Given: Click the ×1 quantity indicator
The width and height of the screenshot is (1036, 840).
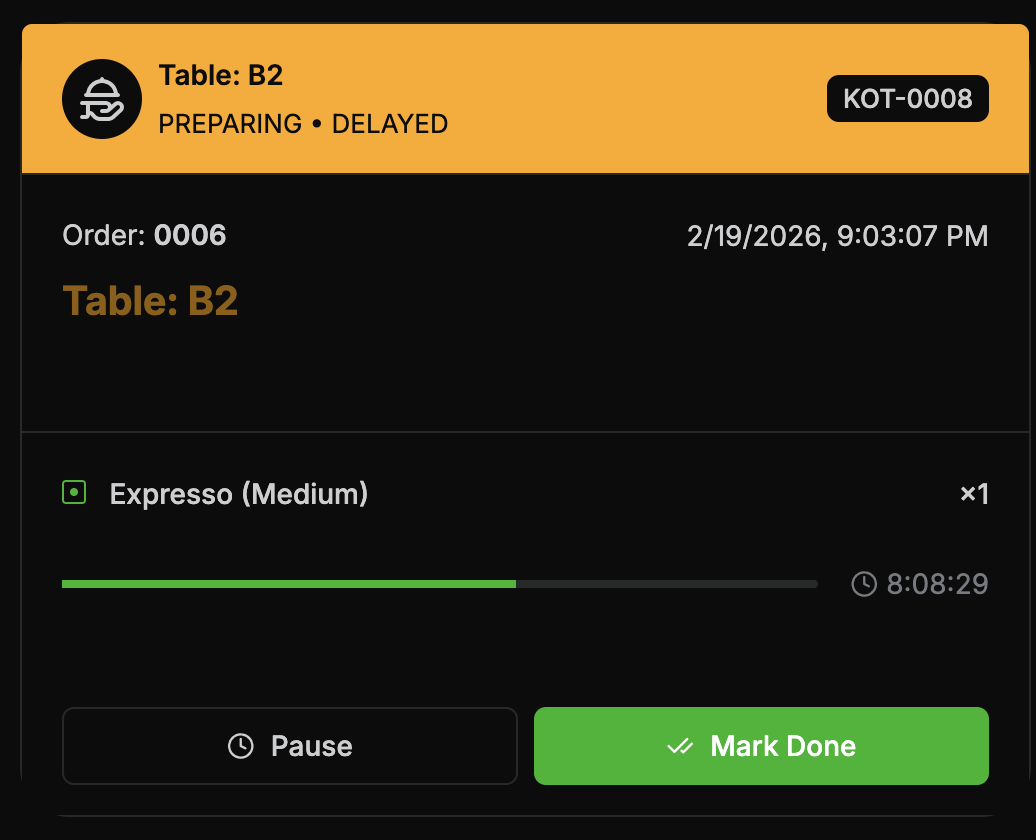Looking at the screenshot, I should [973, 494].
